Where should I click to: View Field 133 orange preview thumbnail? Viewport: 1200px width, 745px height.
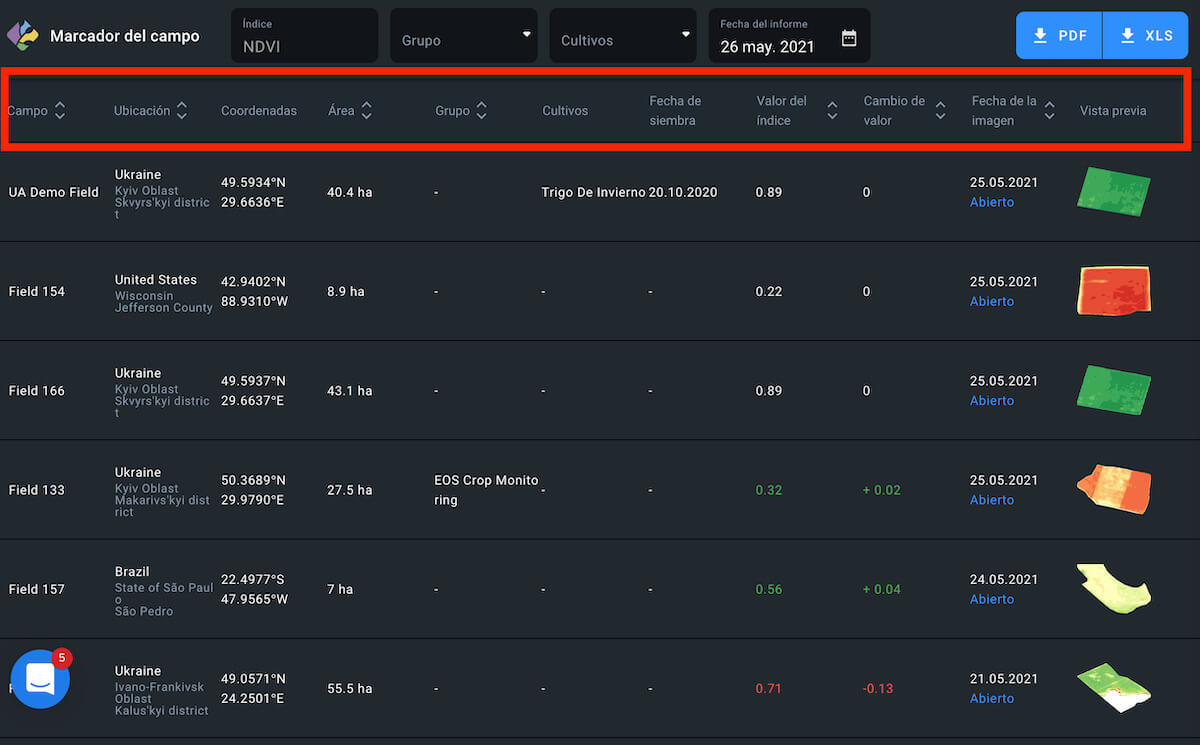click(1114, 490)
